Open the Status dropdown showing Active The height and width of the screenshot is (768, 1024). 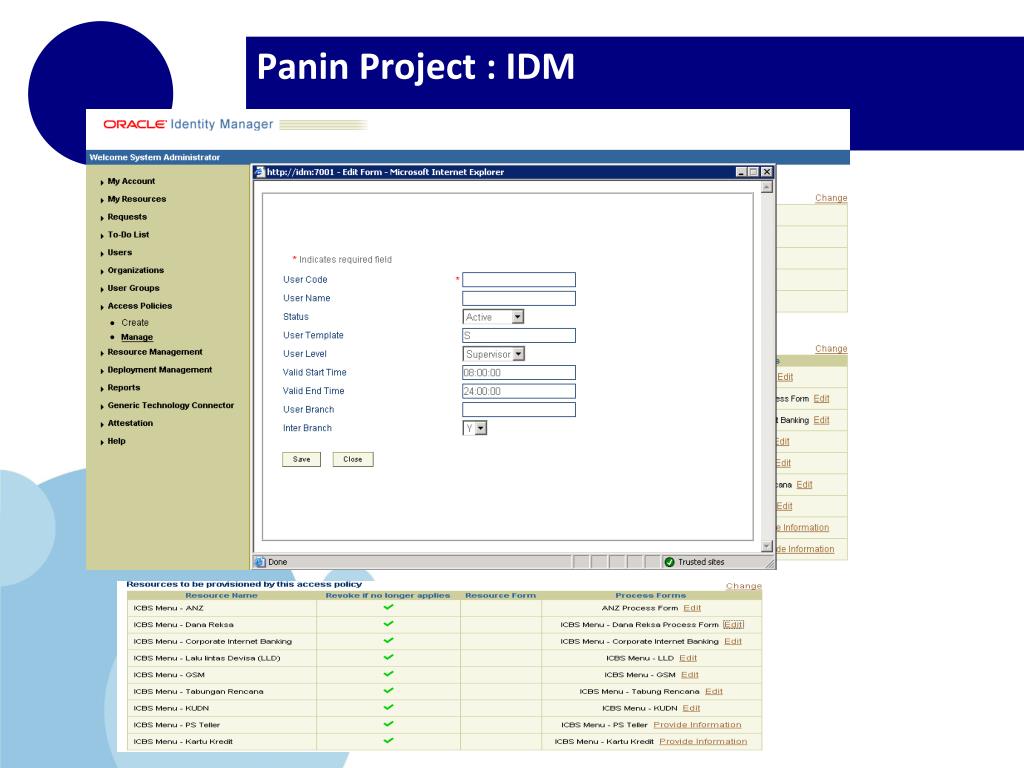(493, 317)
